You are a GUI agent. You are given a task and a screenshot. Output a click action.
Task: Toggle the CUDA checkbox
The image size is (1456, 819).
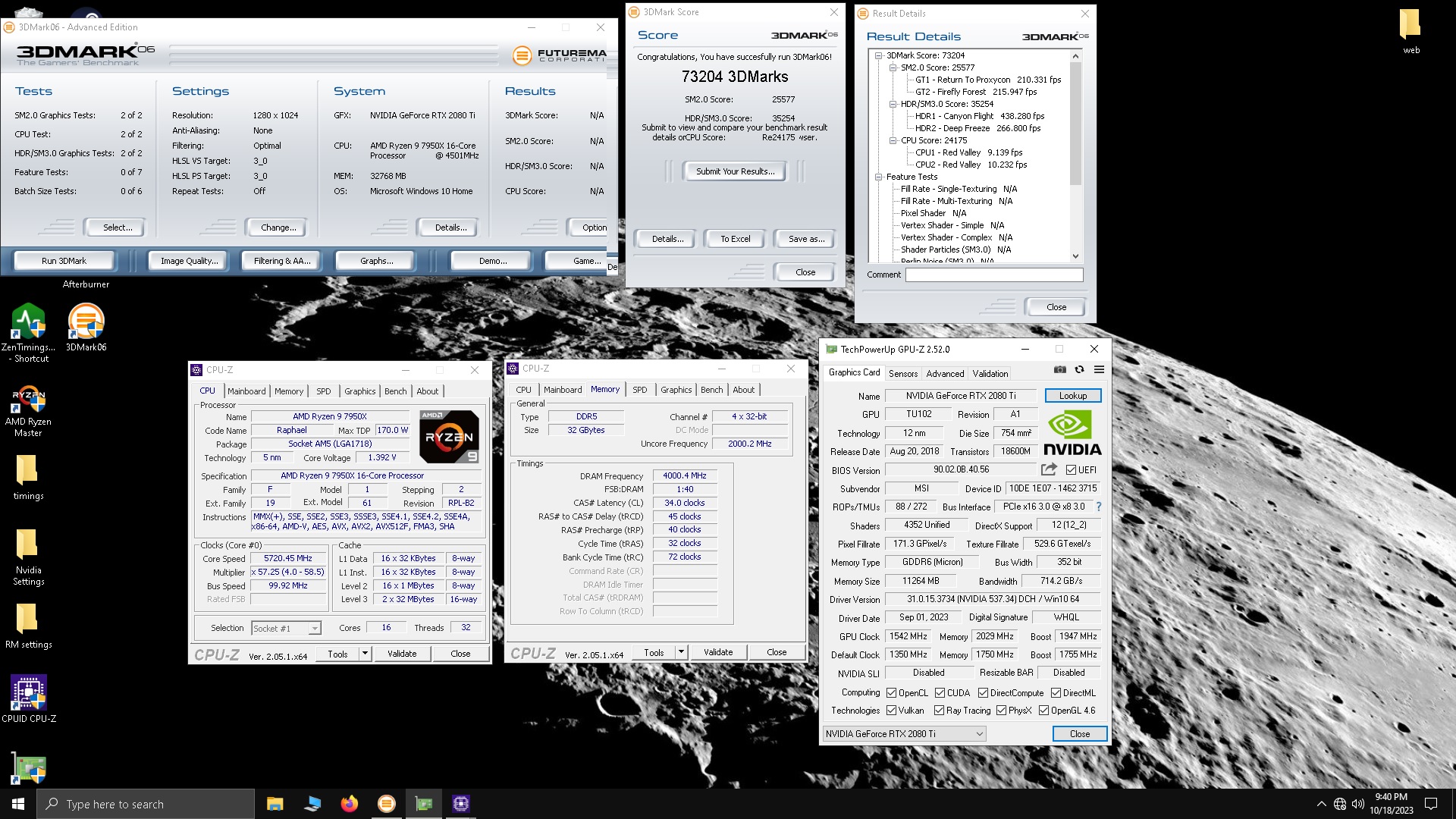click(x=940, y=693)
